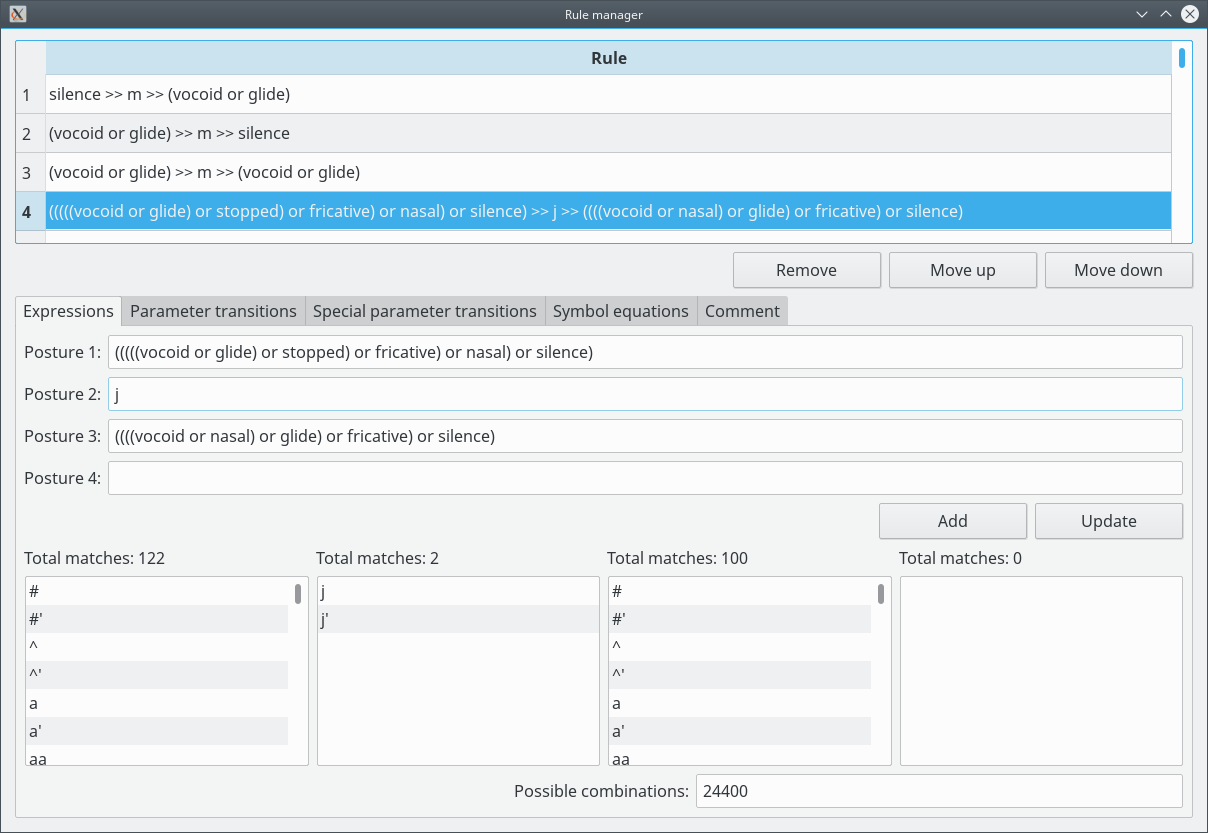Click the Move down button
Image resolution: width=1208 pixels, height=833 pixels.
pyautogui.click(x=1118, y=270)
